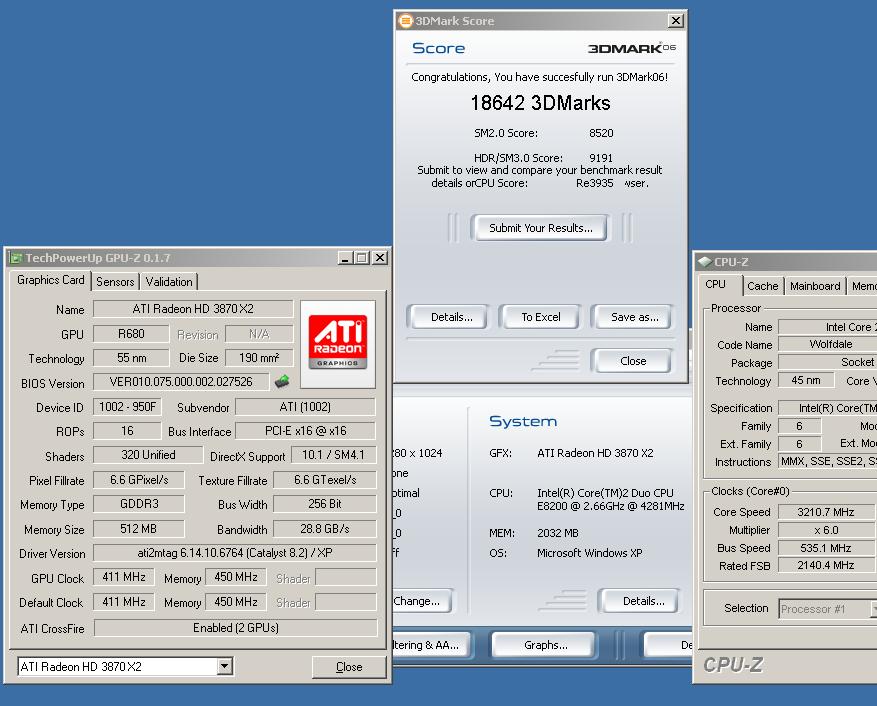Click the GPU-Z Technology value 55 nm
This screenshot has width=877, height=706.
(x=131, y=357)
